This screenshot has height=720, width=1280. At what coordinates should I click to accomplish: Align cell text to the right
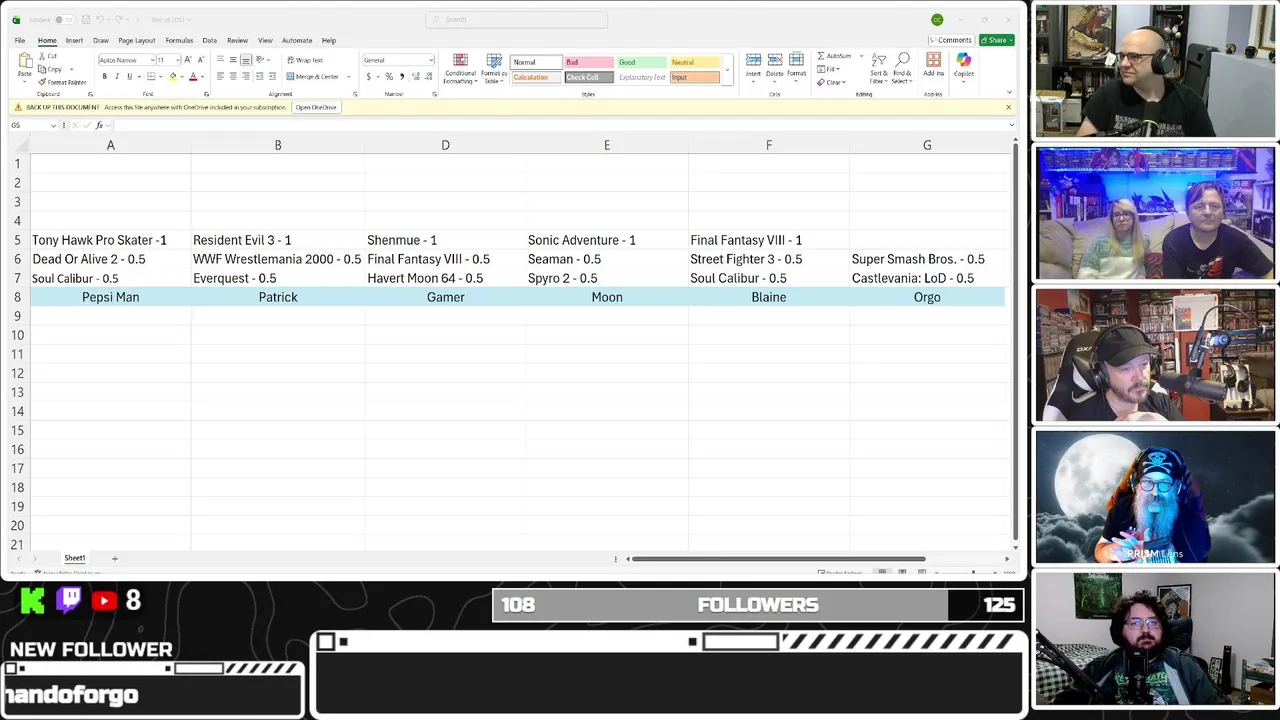246,76
